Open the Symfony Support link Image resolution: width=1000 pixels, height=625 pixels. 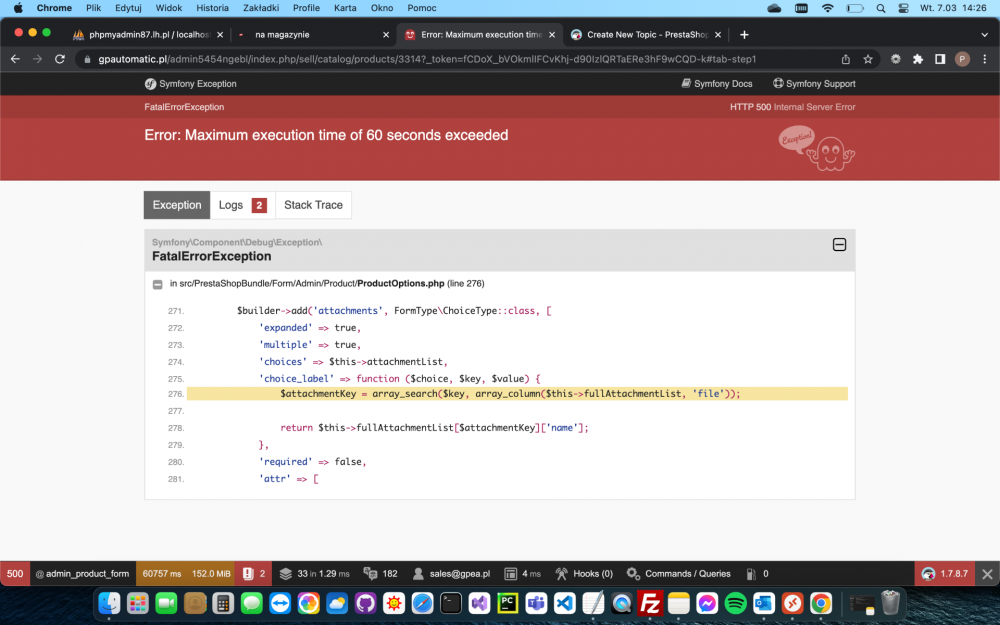click(x=814, y=84)
